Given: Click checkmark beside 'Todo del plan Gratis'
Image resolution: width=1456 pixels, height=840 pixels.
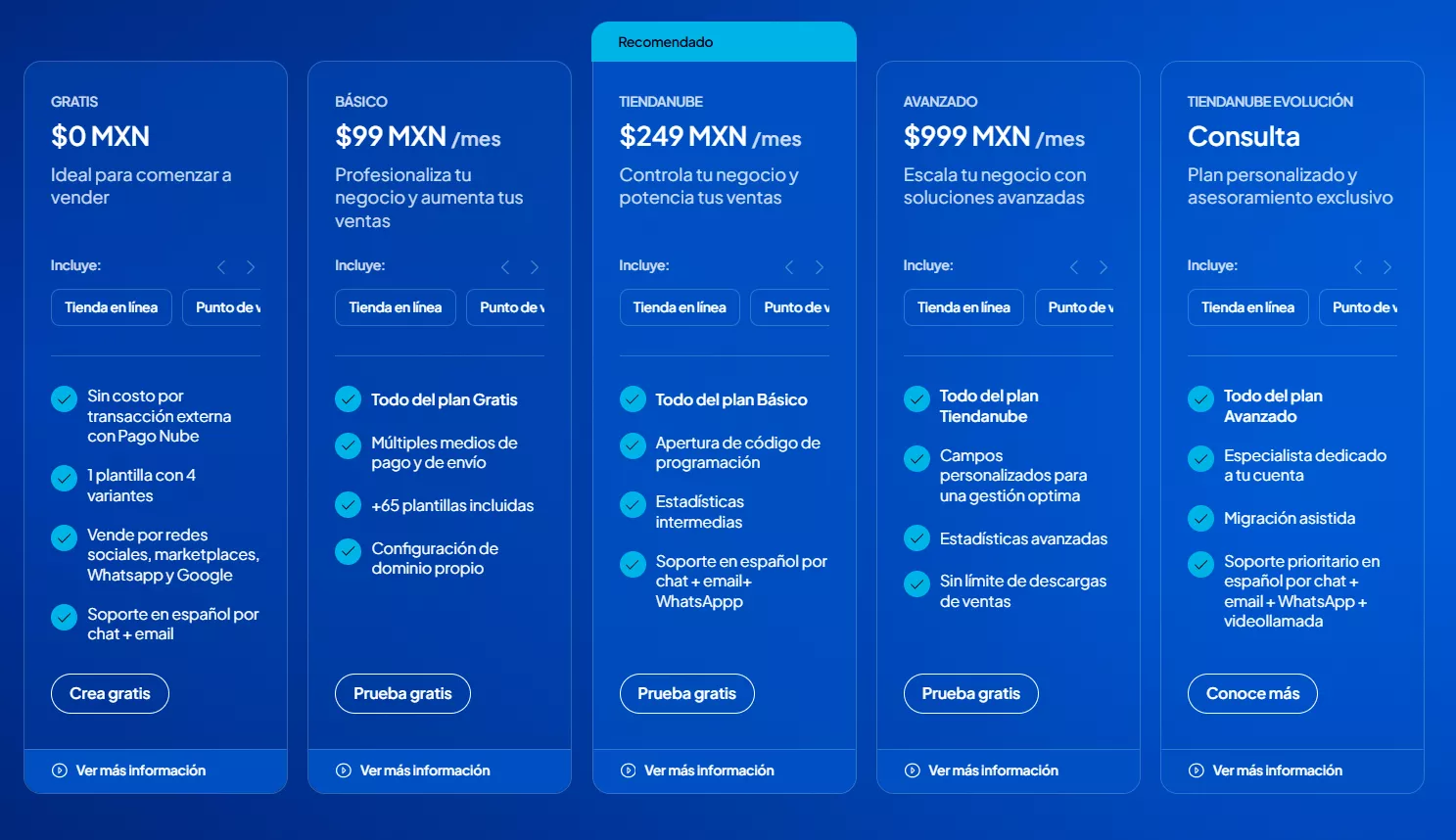Looking at the screenshot, I should pos(348,398).
